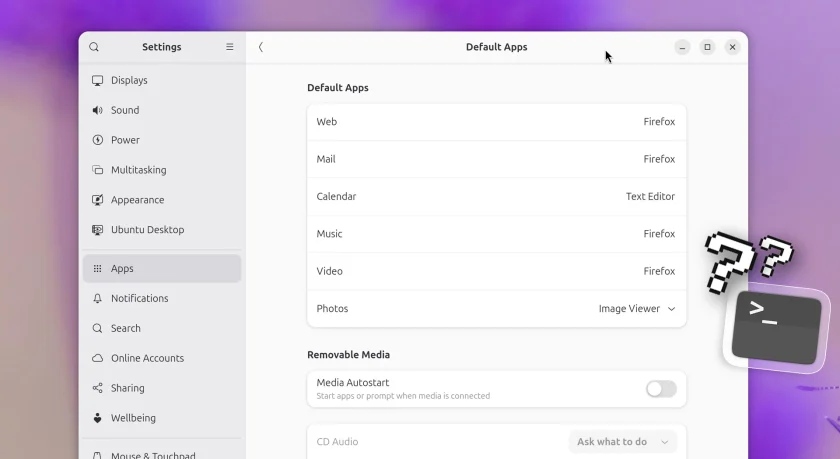Viewport: 840px width, 459px height.
Task: Click the Power lightning icon
Action: click(x=98, y=140)
